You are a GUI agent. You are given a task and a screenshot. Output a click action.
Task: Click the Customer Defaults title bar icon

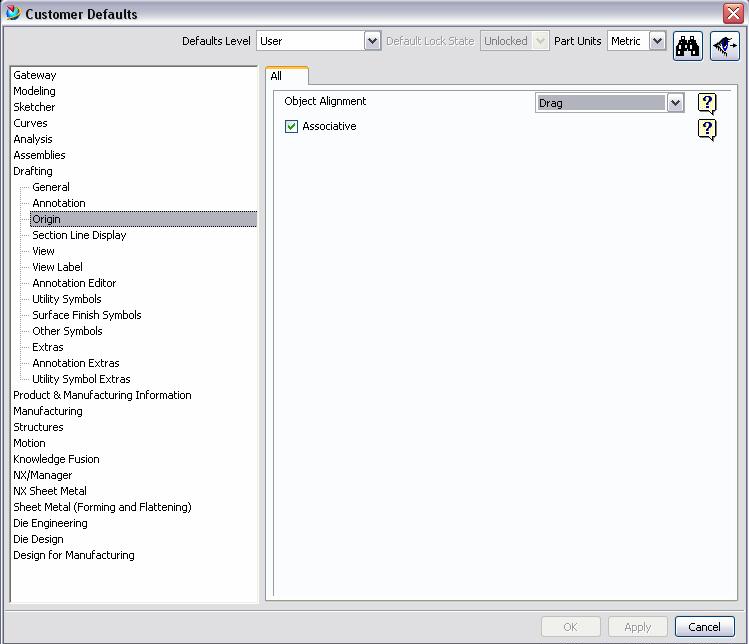coord(13,14)
